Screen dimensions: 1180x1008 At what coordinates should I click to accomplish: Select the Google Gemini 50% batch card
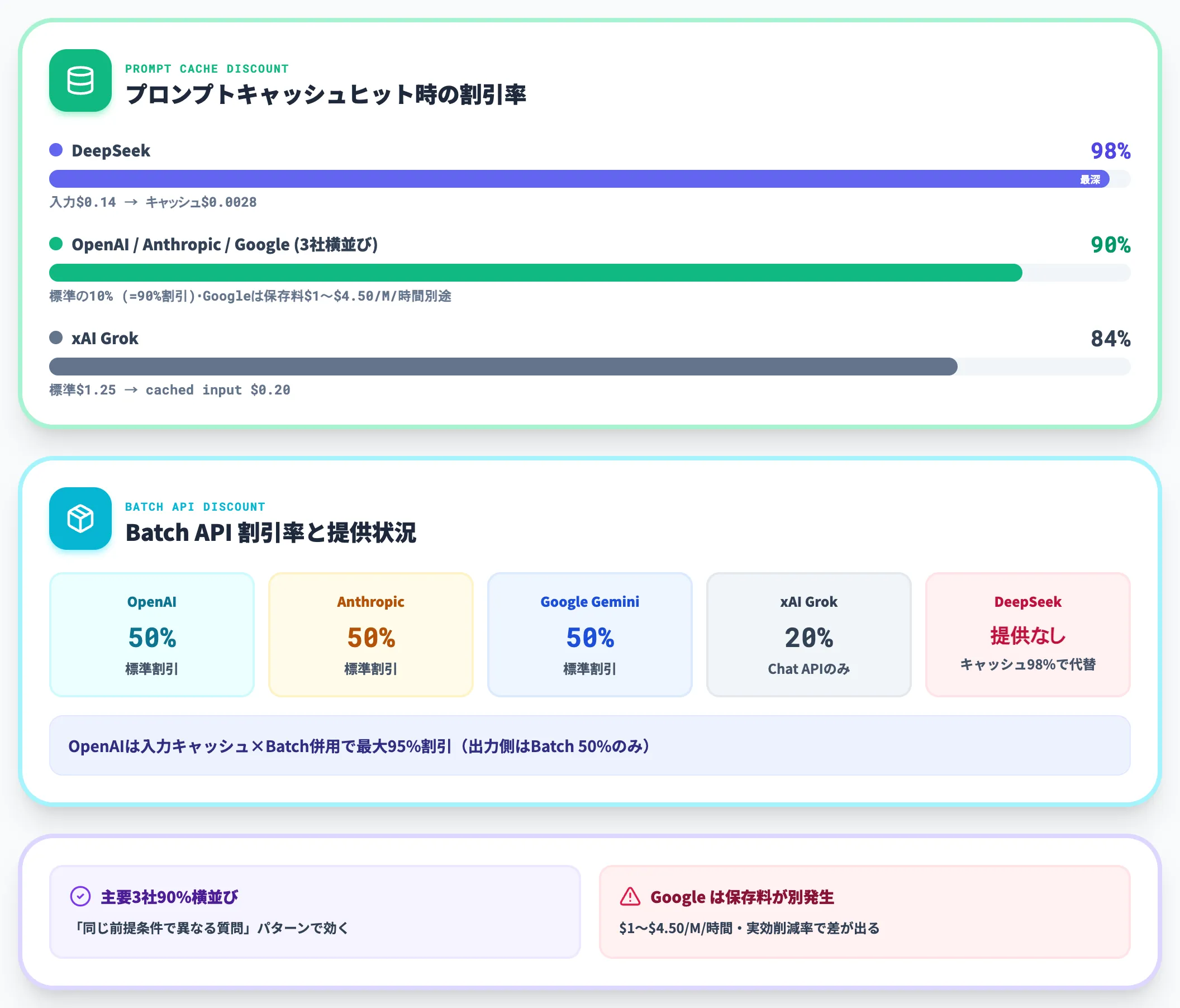(x=590, y=634)
